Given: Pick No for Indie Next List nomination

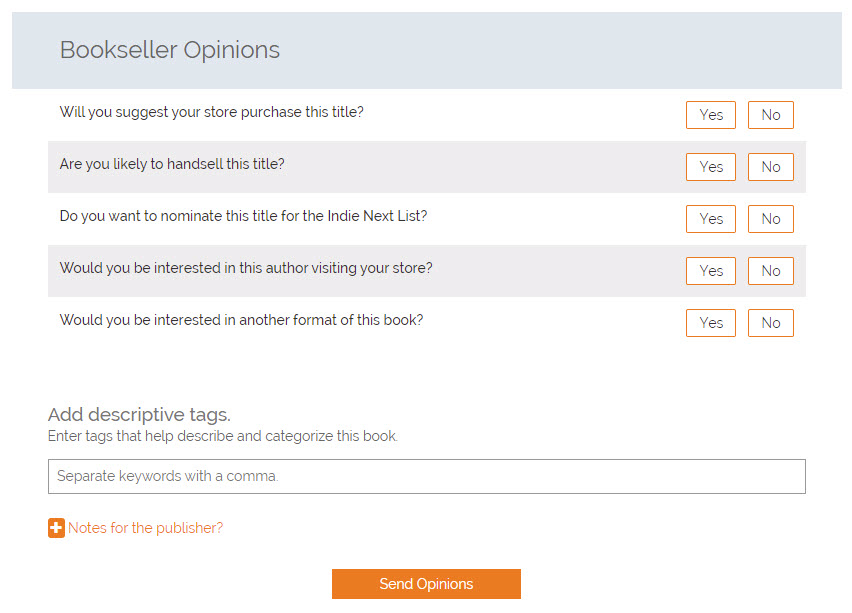Looking at the screenshot, I should pyautogui.click(x=770, y=219).
